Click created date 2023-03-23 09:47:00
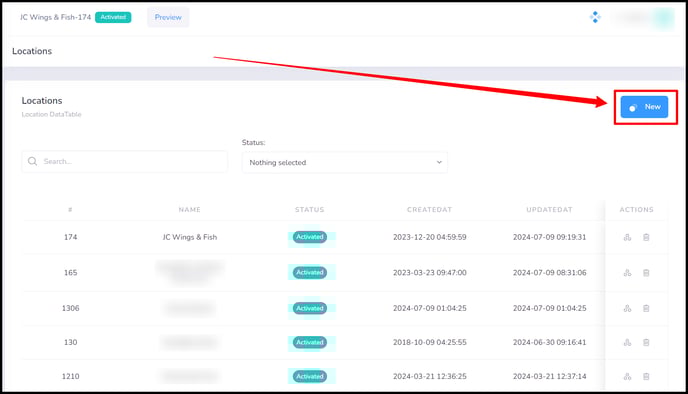The width and height of the screenshot is (688, 394). point(430,272)
